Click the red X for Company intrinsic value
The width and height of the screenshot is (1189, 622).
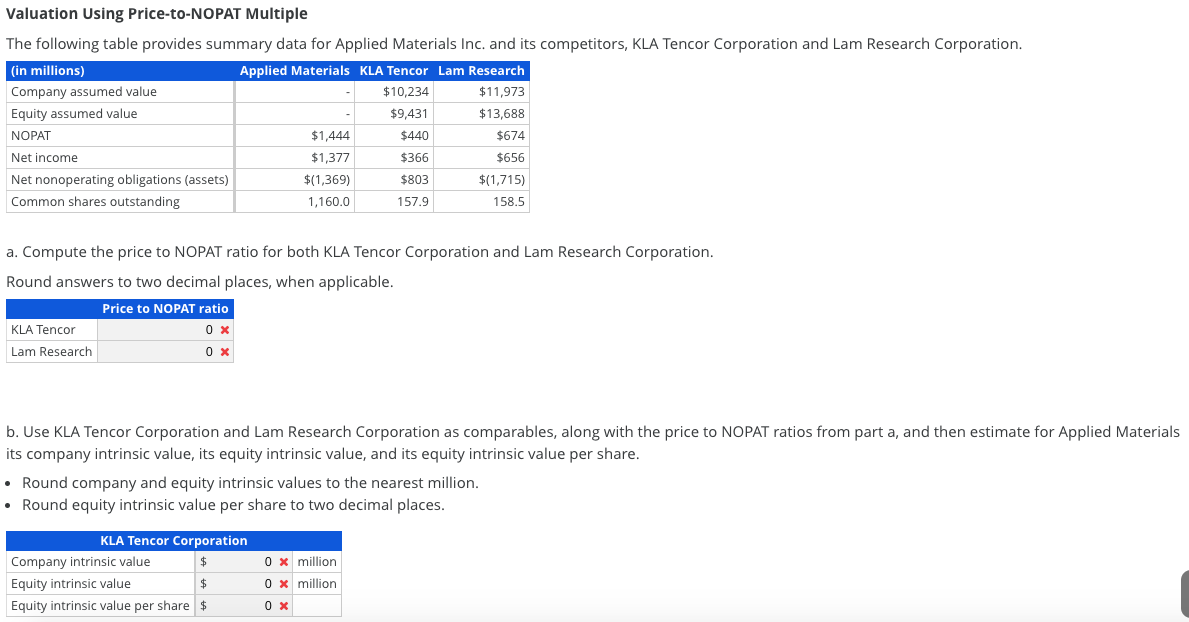click(x=286, y=562)
